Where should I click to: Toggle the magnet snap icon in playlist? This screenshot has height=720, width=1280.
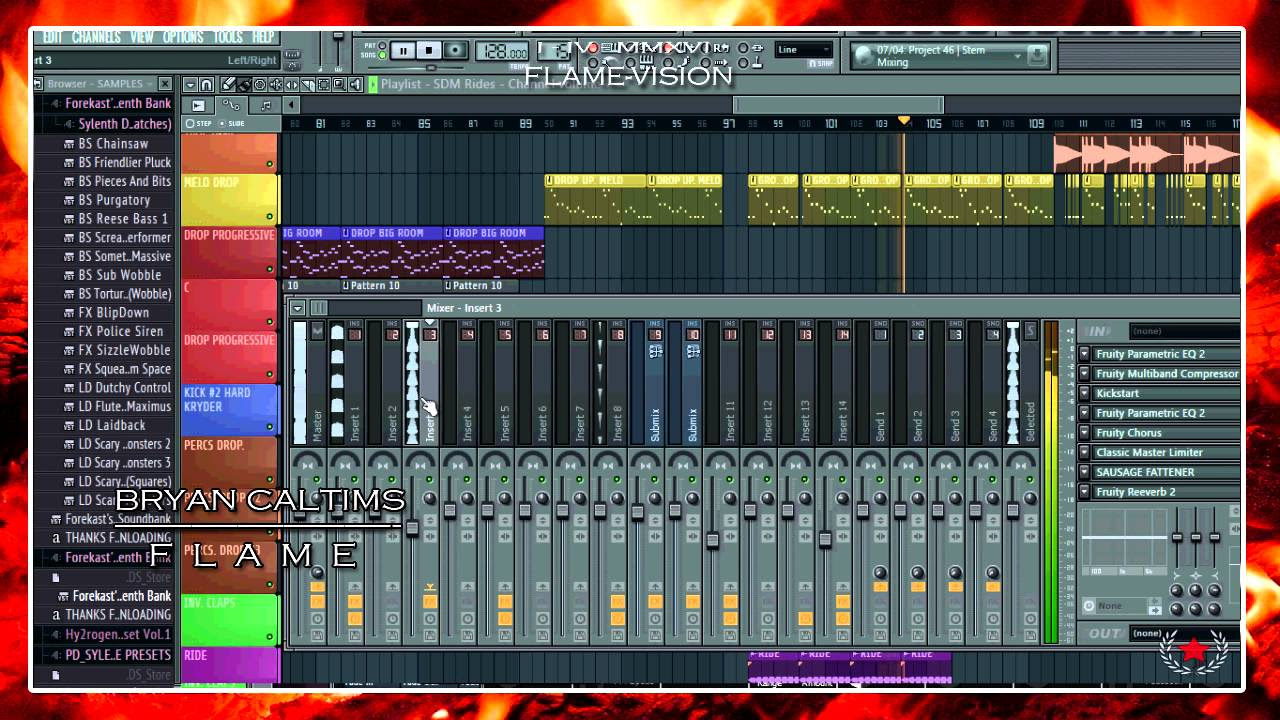[206, 85]
